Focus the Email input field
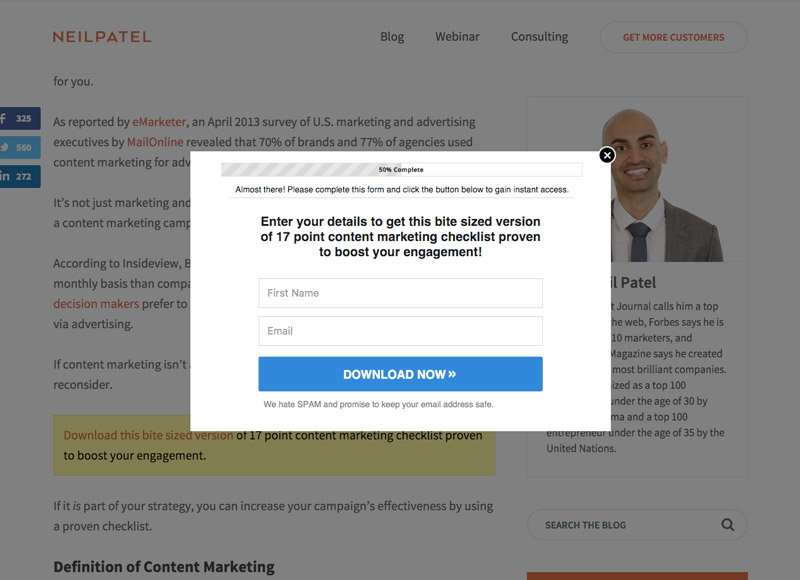Viewport: 800px width, 580px height. click(401, 331)
